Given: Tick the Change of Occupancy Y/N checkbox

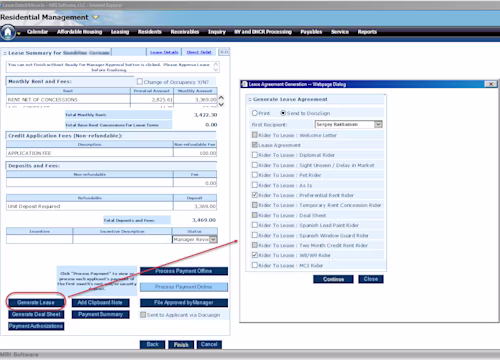Looking at the screenshot, I should point(140,81).
